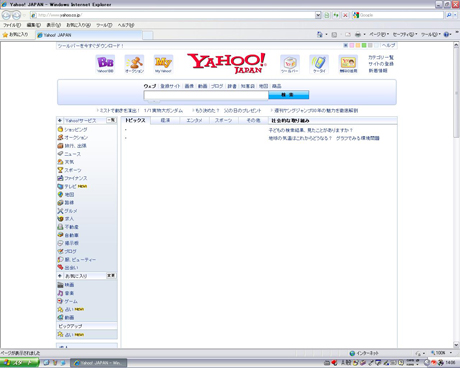Open the ファイル menu
460x368 pixels.
pos(12,25)
